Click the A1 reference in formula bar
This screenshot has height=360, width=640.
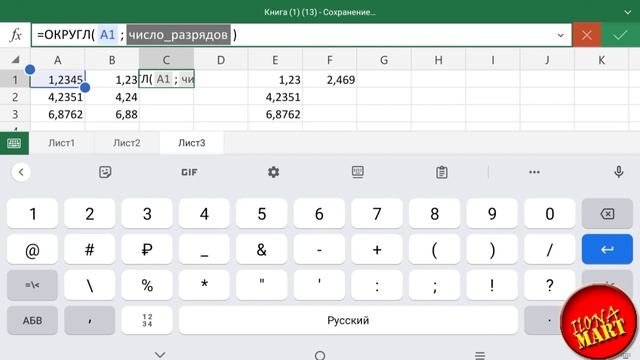coord(108,35)
